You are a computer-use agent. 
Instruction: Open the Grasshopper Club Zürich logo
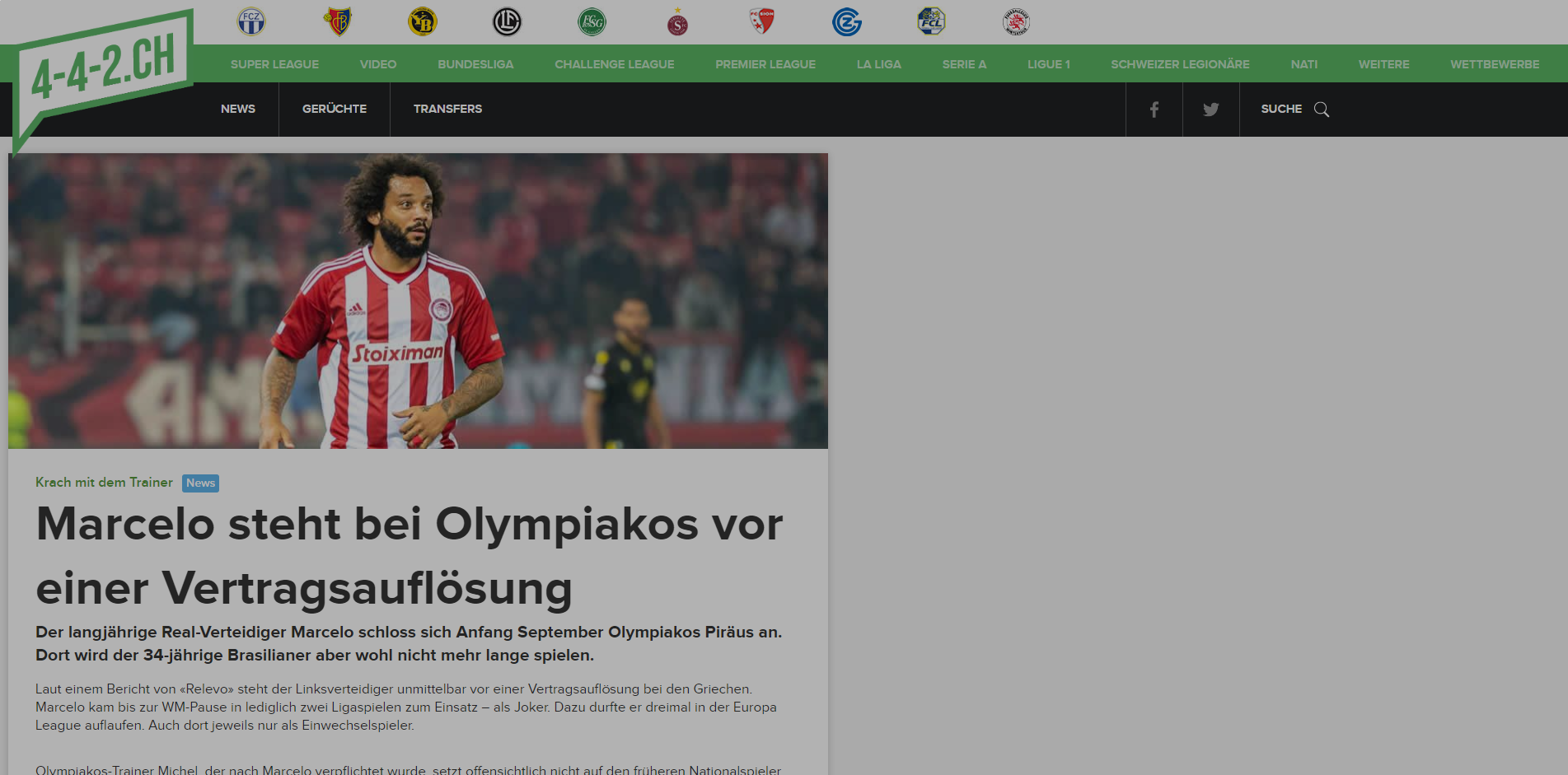click(847, 21)
